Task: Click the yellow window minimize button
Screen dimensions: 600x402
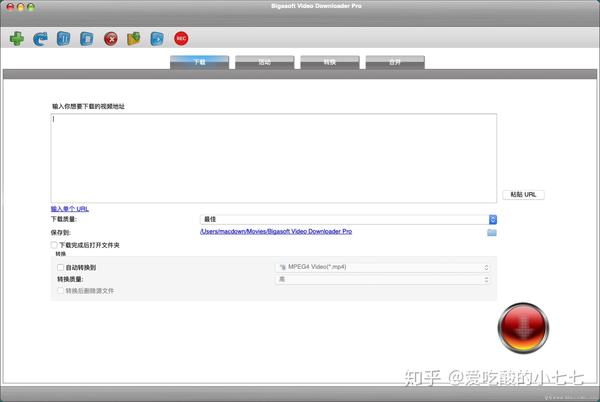Action: pos(21,7)
